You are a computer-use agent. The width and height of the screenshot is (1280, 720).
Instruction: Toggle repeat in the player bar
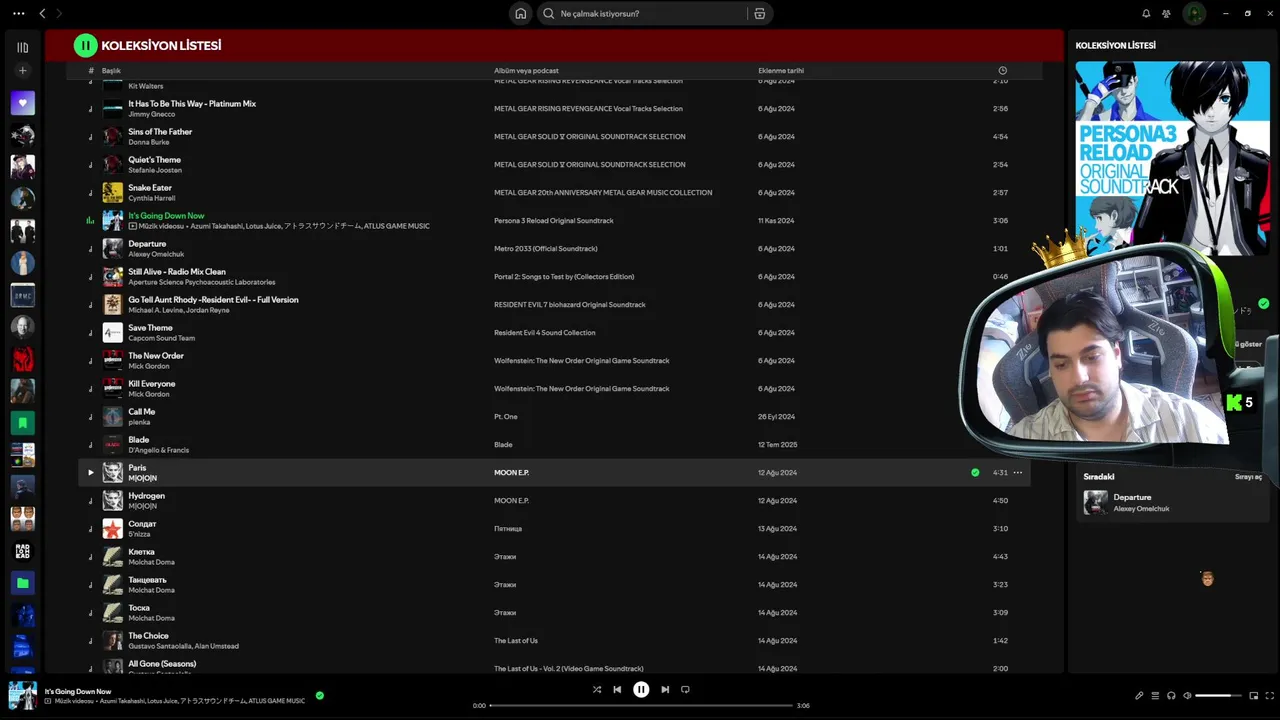pyautogui.click(x=685, y=689)
